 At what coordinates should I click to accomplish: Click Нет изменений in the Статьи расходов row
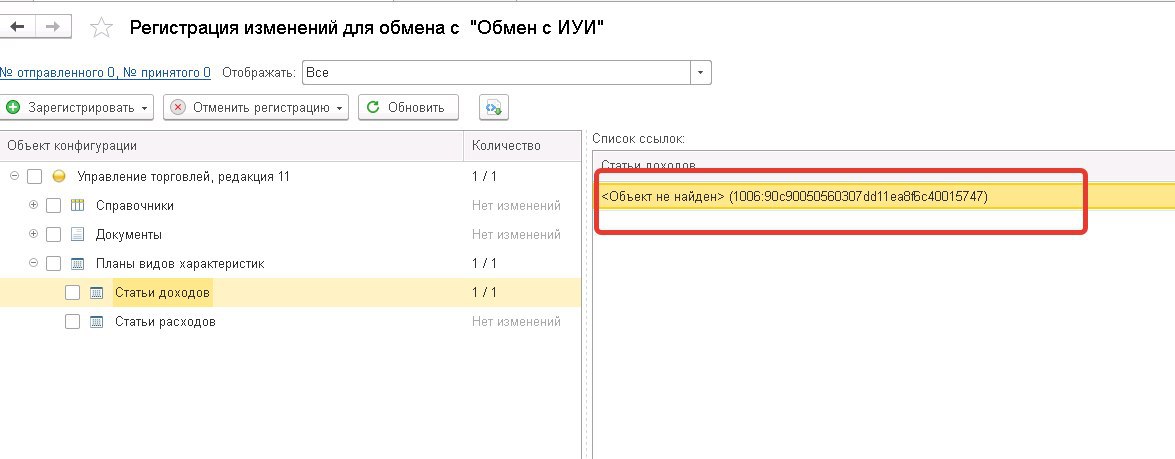click(x=516, y=322)
